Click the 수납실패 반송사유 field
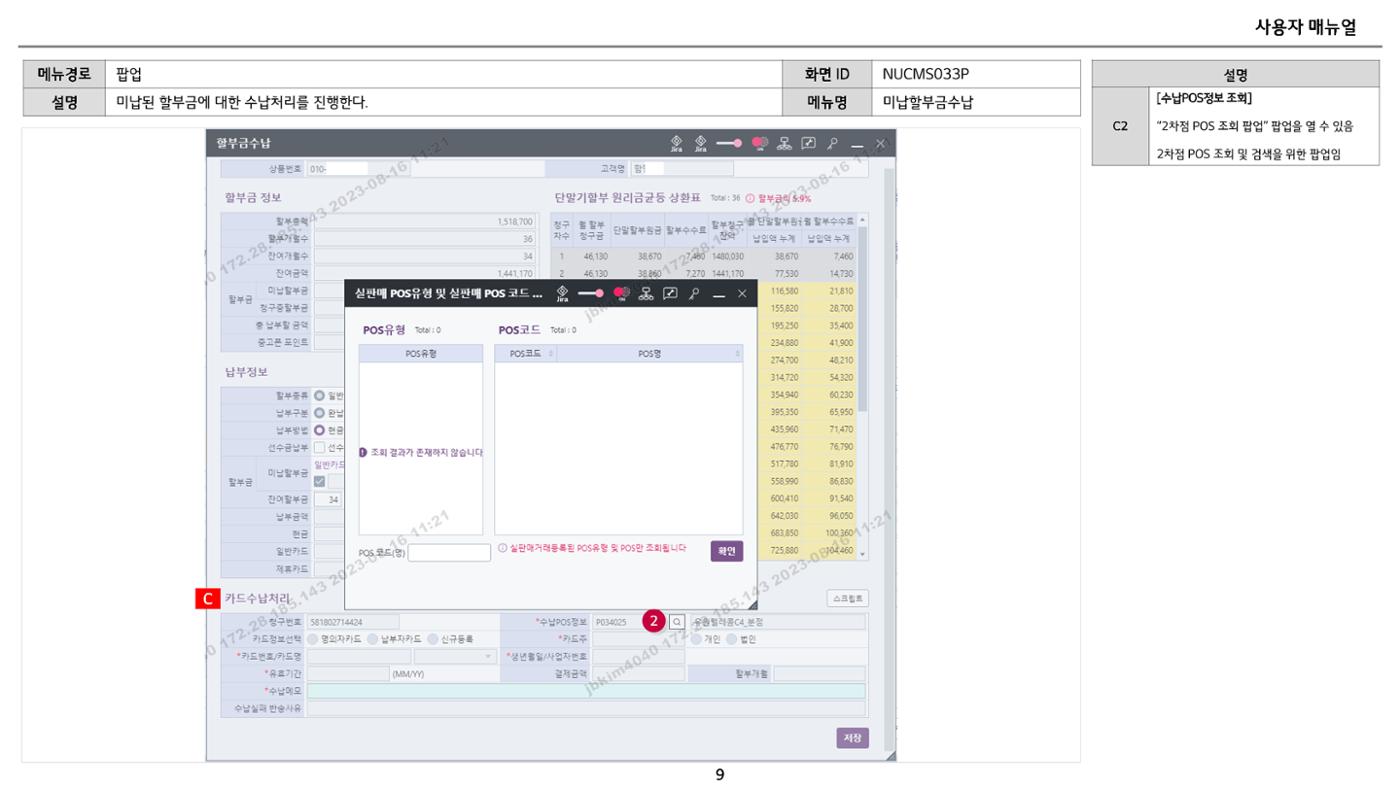Screen dimensions: 1400x788 tap(586, 709)
